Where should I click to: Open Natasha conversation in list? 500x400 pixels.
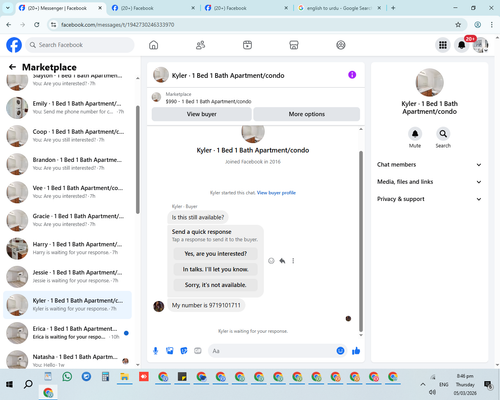[x=68, y=360]
